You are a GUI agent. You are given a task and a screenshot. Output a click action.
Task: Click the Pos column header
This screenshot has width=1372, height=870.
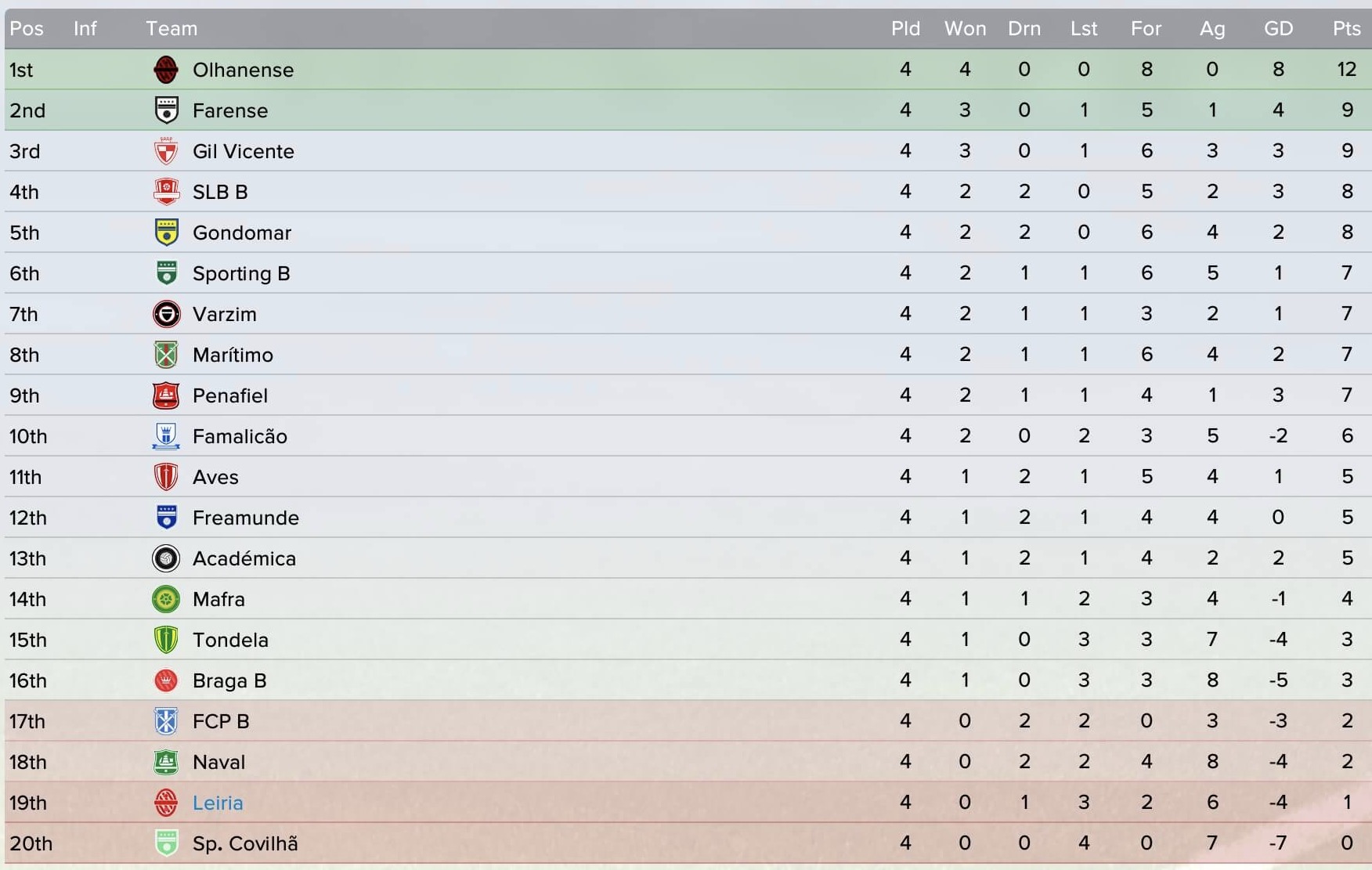(27, 28)
